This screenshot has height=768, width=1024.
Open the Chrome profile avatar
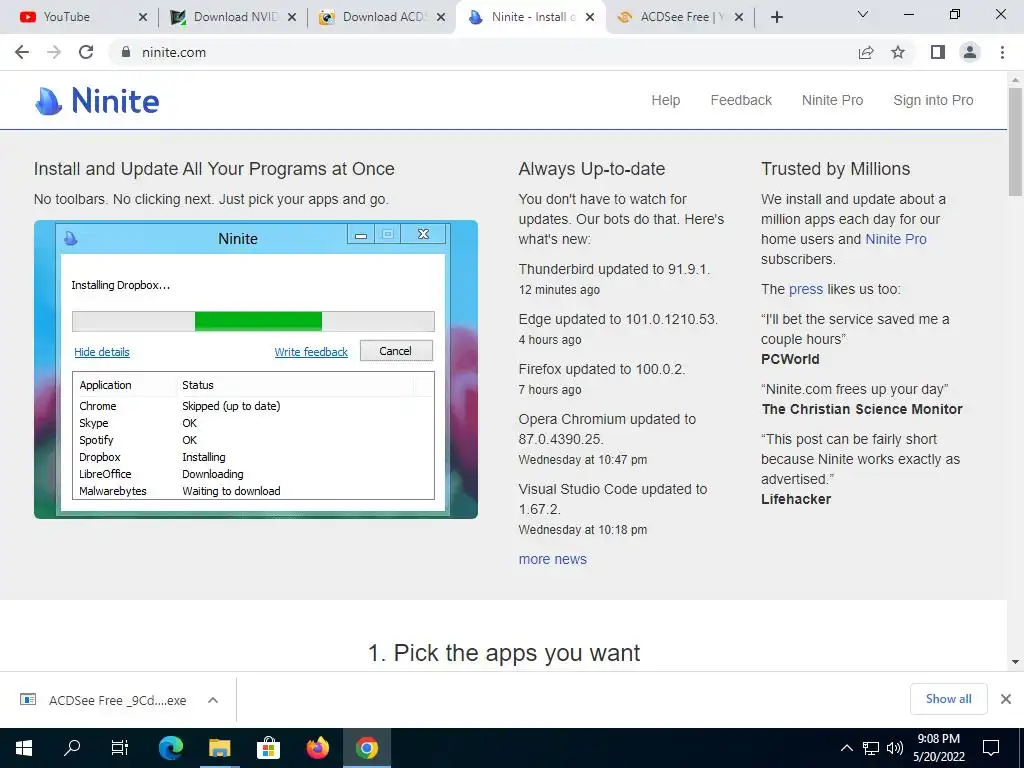click(x=970, y=52)
